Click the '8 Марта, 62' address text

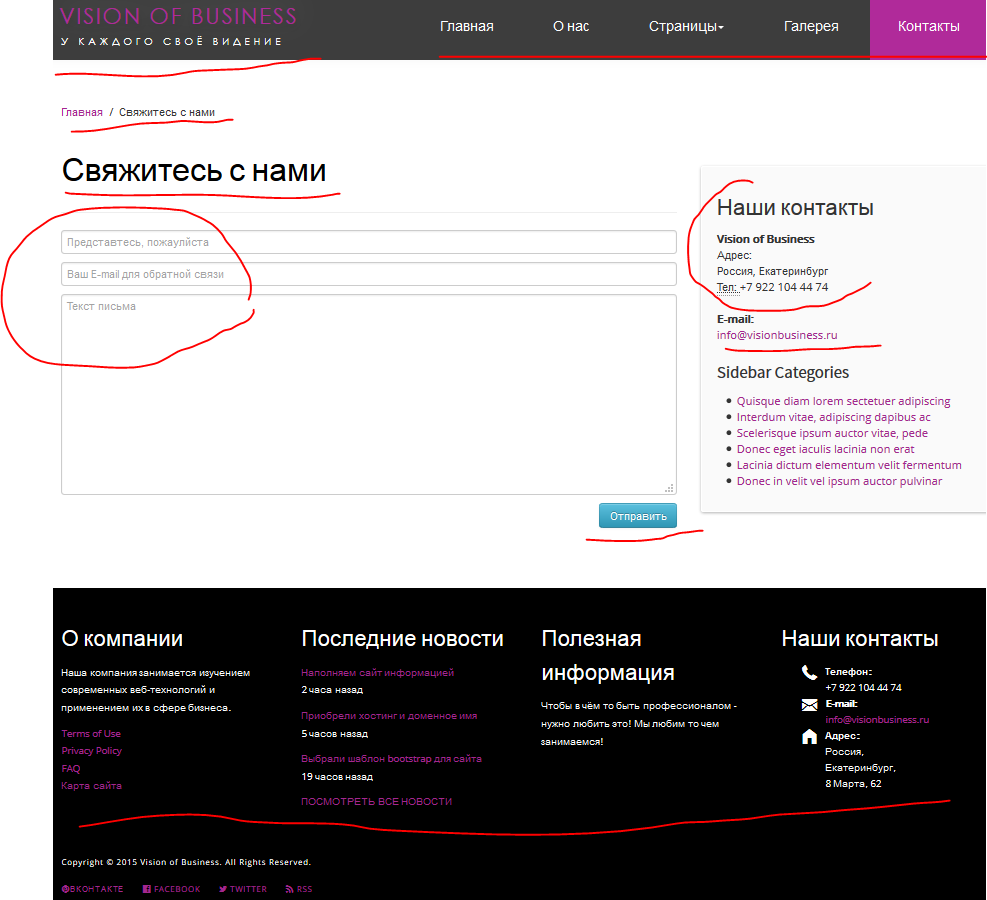853,784
